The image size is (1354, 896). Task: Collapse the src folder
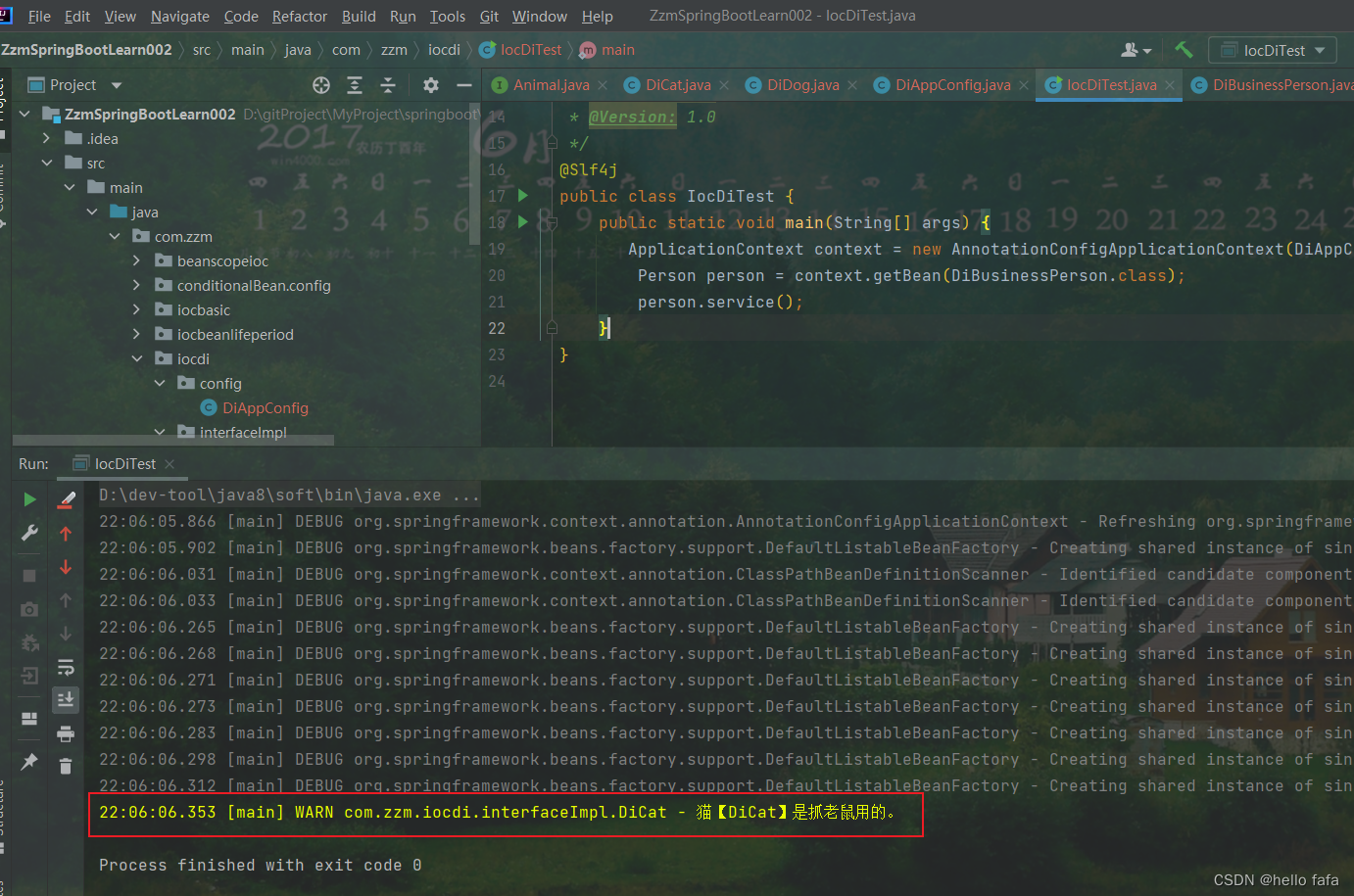pyautogui.click(x=46, y=164)
